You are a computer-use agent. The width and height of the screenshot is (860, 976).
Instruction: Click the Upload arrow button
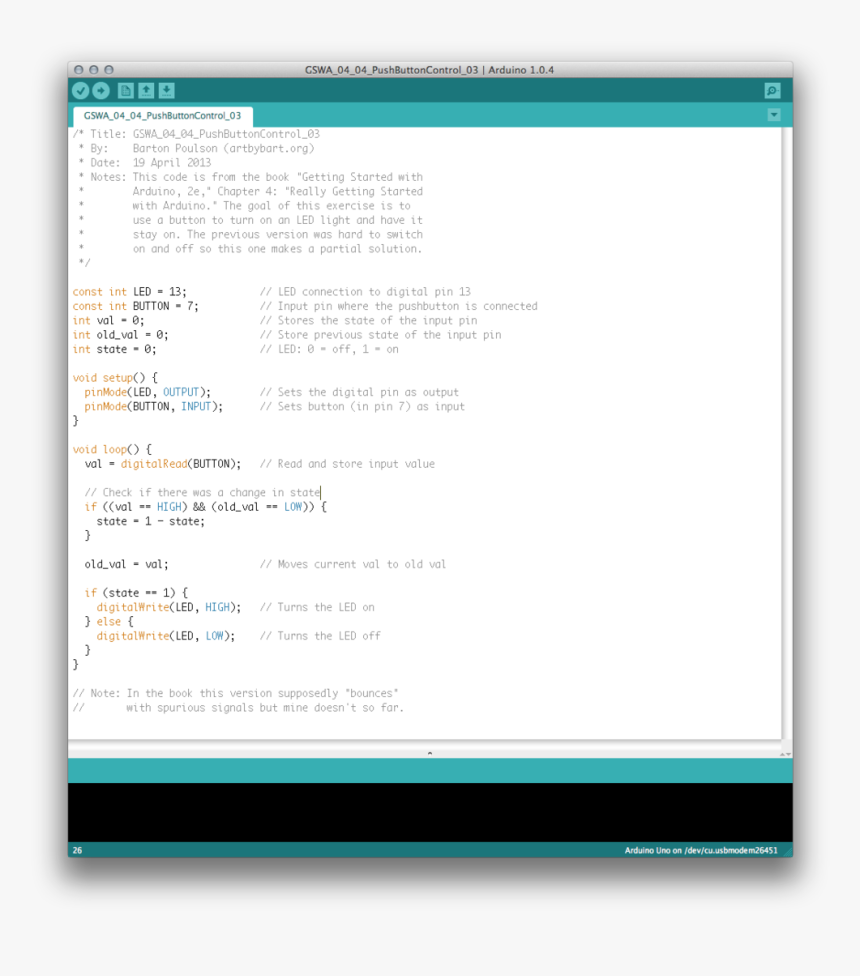(x=101, y=91)
